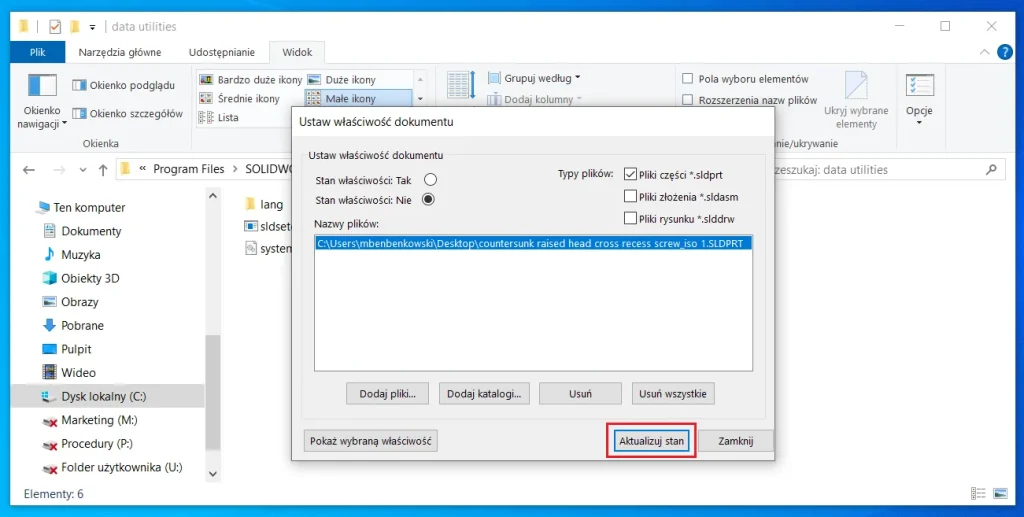
Task: Expand layout gallery more arrow
Action: click(420, 99)
